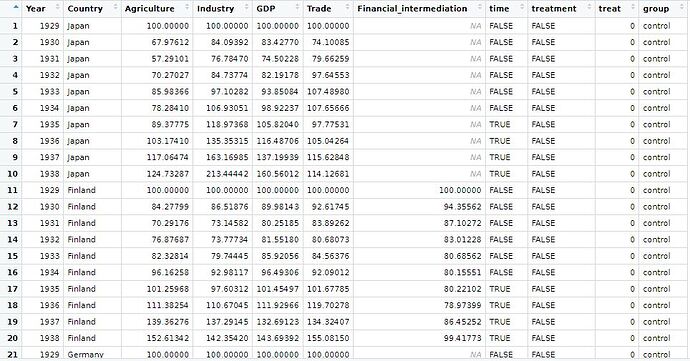Click Trade value 155.08150
Viewport: 690px width, 361px height.
[328, 338]
